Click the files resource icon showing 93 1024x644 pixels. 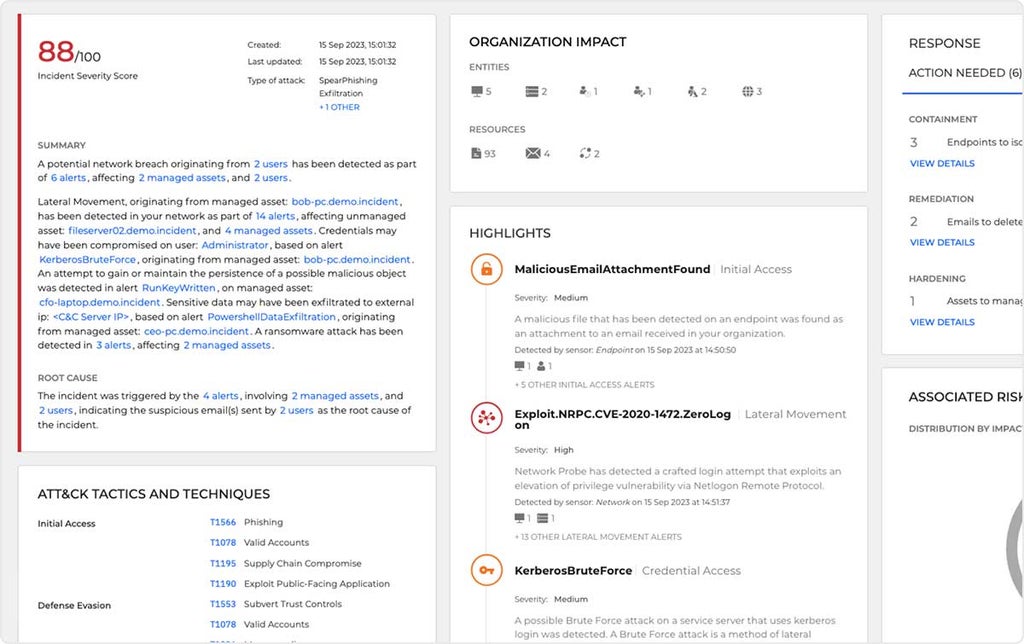[476, 153]
